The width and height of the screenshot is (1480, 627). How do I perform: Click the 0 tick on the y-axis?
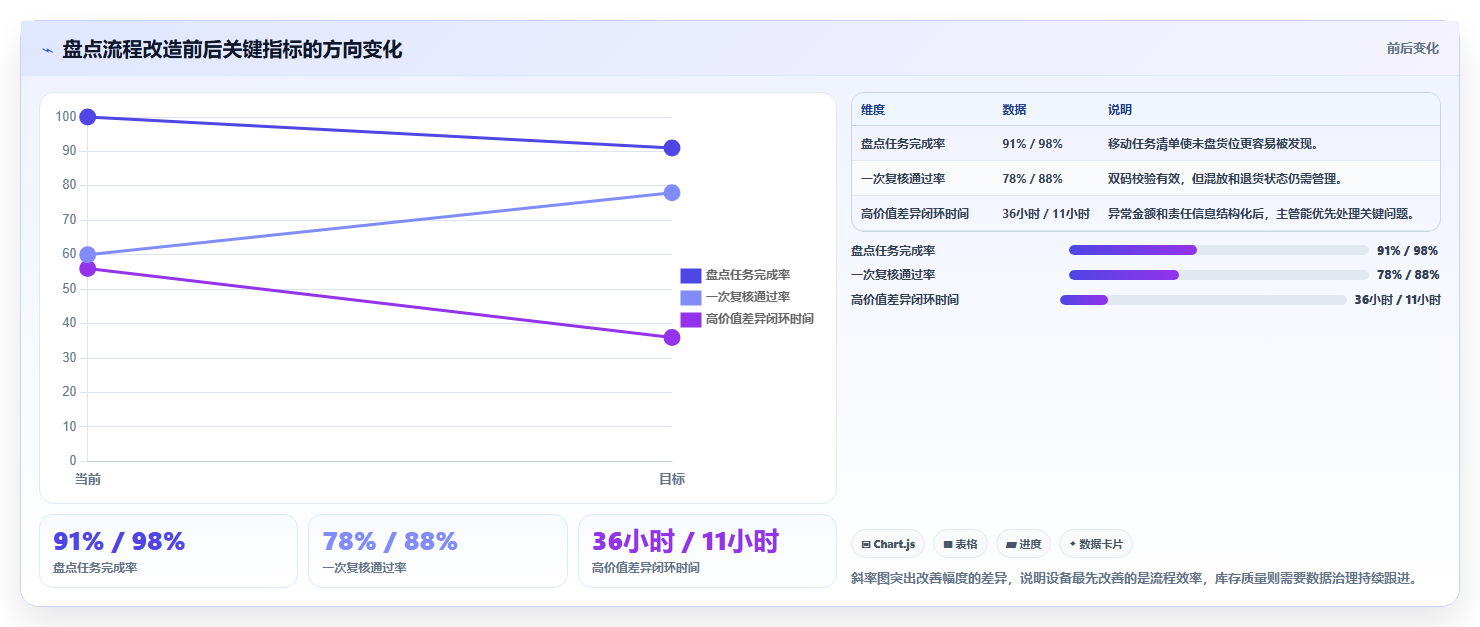pyautogui.click(x=73, y=461)
